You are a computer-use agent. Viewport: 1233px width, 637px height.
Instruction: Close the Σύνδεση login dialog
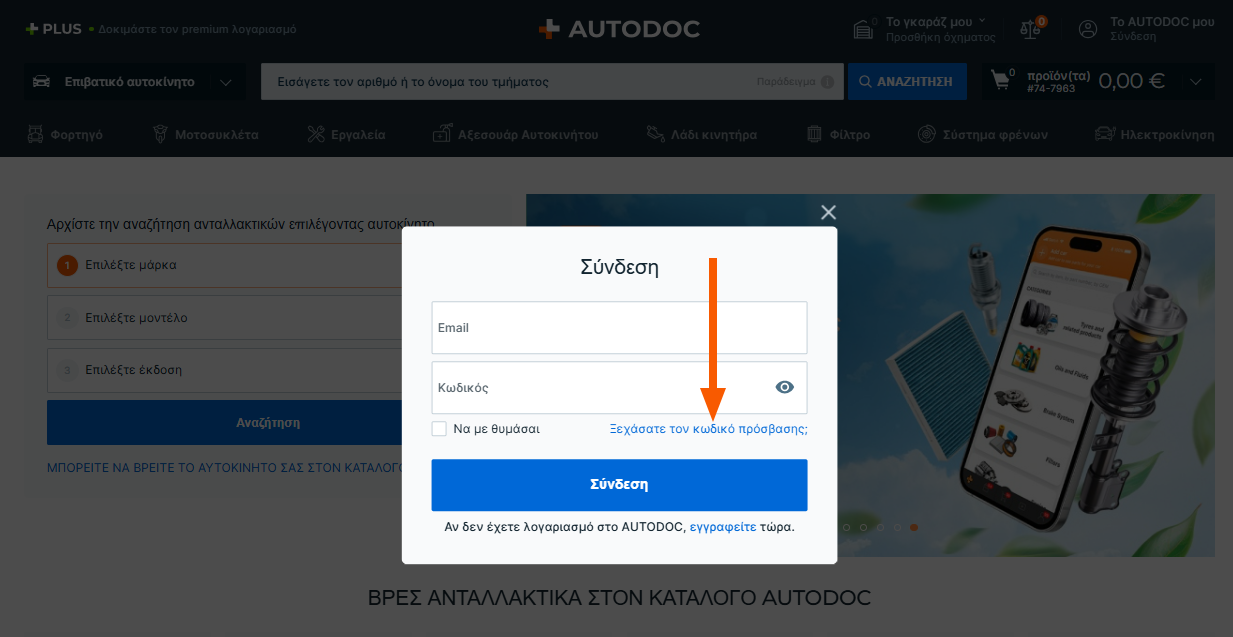tap(828, 212)
